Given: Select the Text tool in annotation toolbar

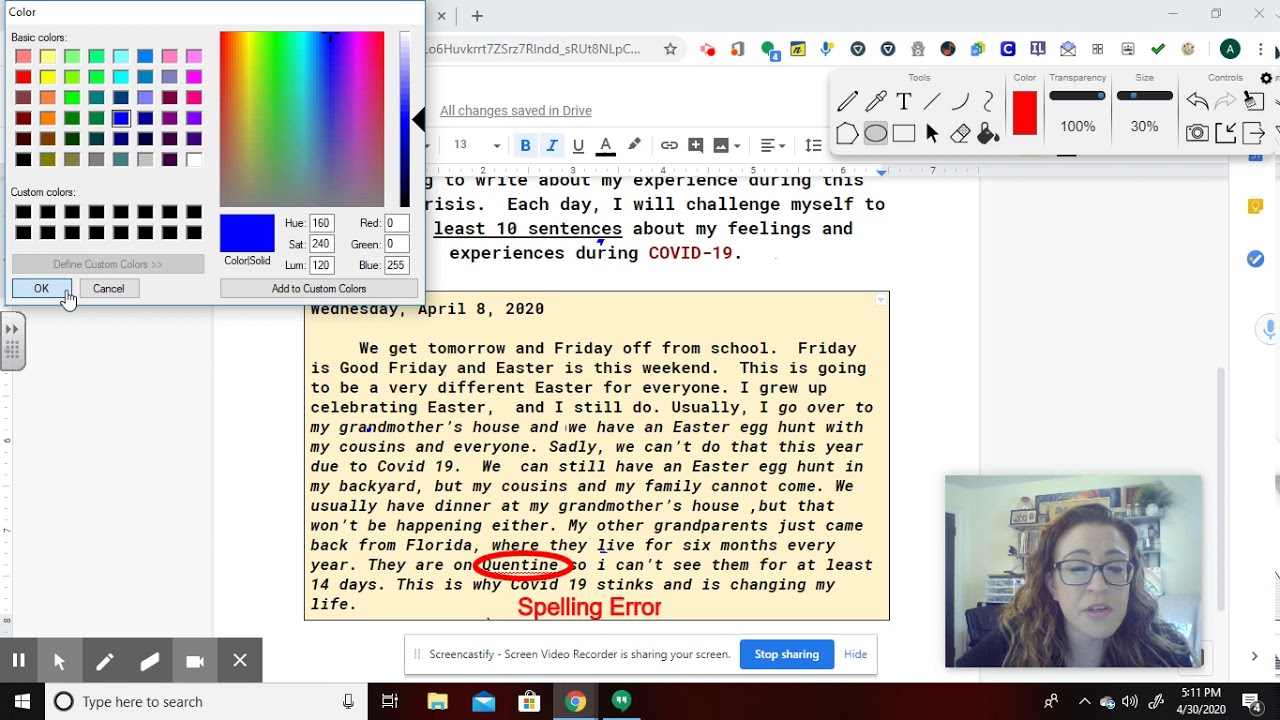Looking at the screenshot, I should 904,101.
